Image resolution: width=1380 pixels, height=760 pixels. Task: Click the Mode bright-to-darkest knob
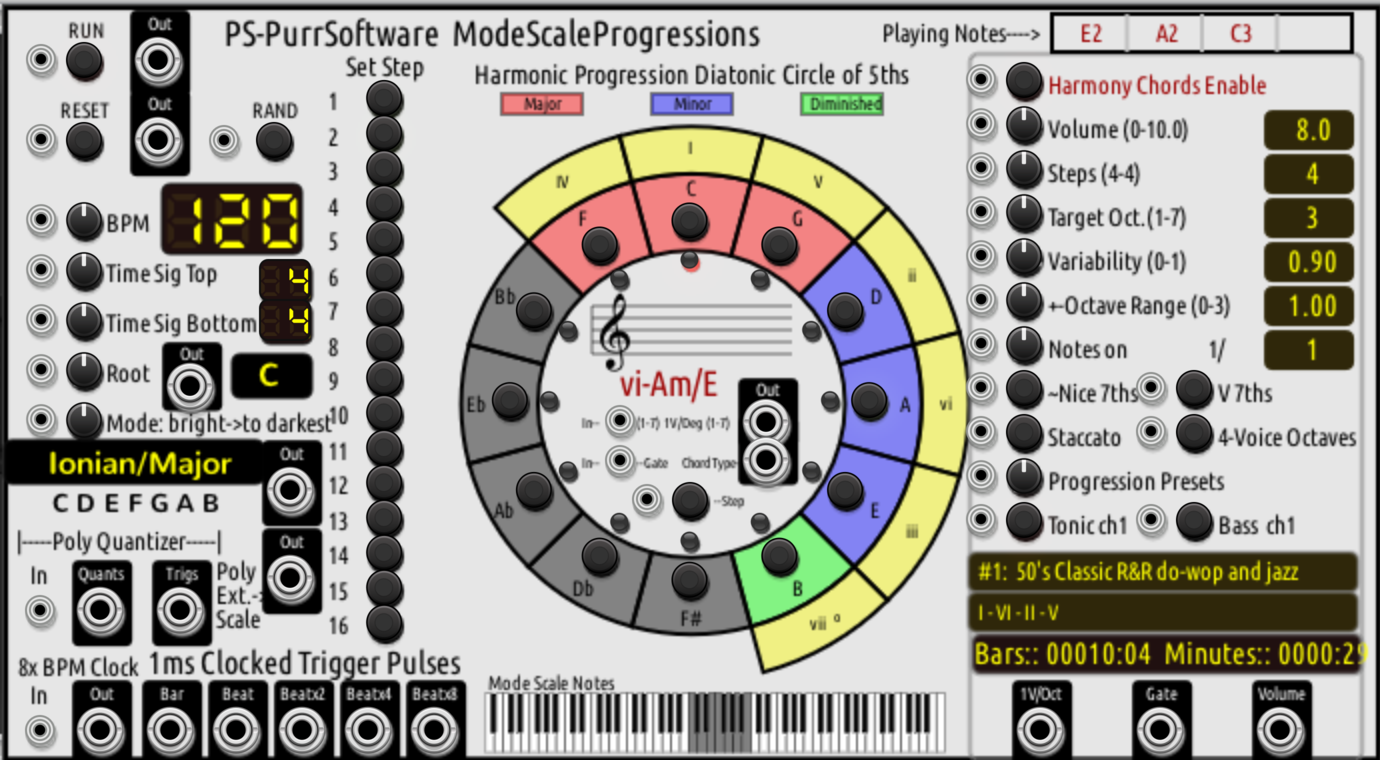[85, 421]
